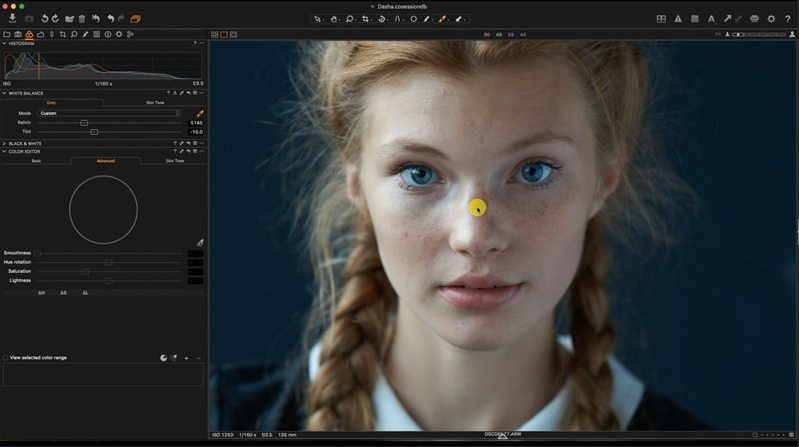Select the Crop cursor tool
The width and height of the screenshot is (799, 447).
[366, 18]
